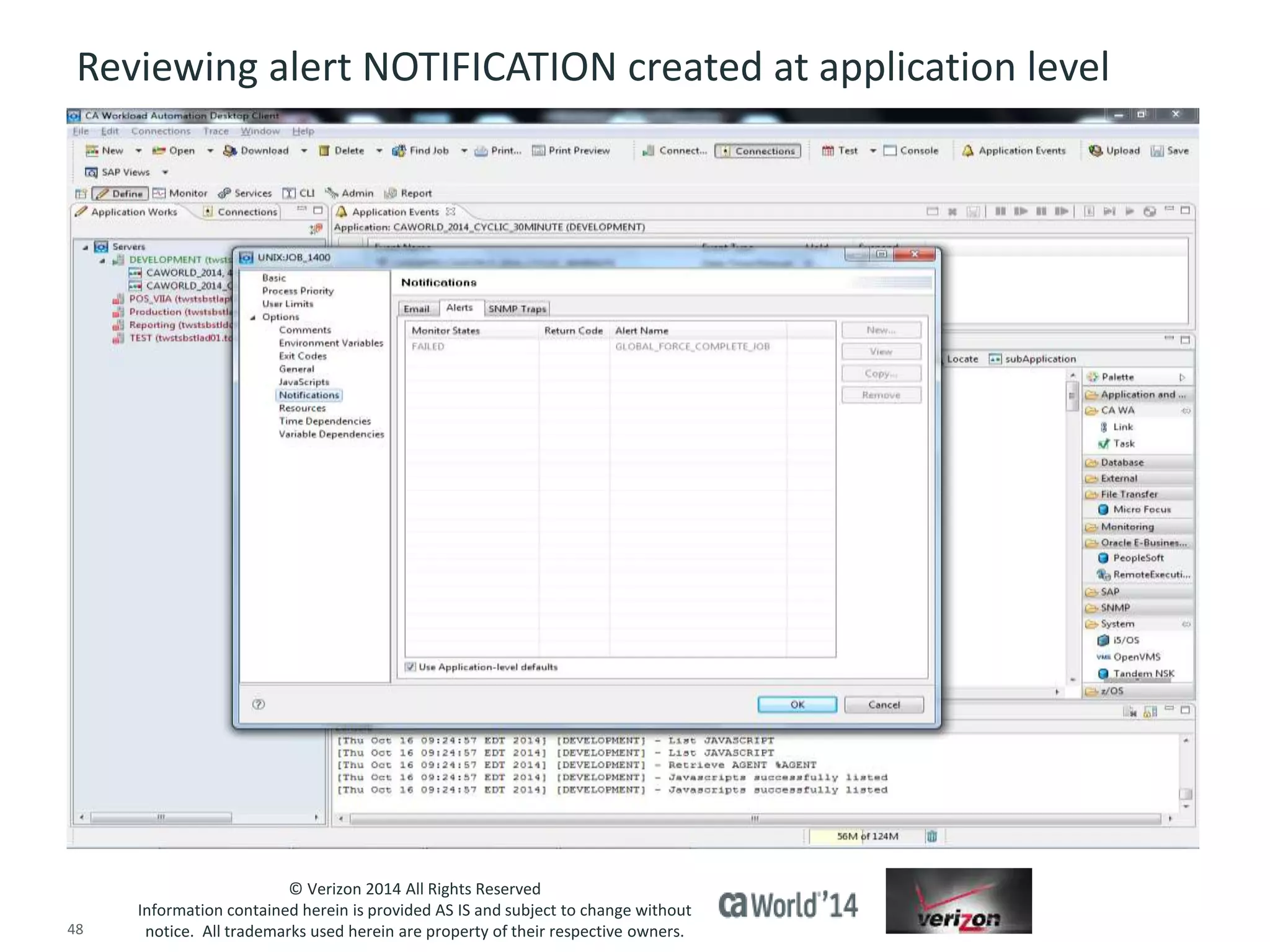Switch to the SNMP Traps tab
The image size is (1270, 952).
tap(517, 309)
